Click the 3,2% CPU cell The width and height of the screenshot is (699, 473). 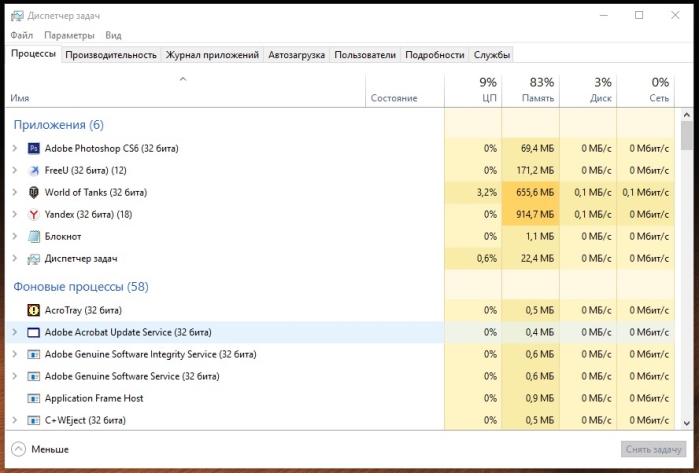473,193
